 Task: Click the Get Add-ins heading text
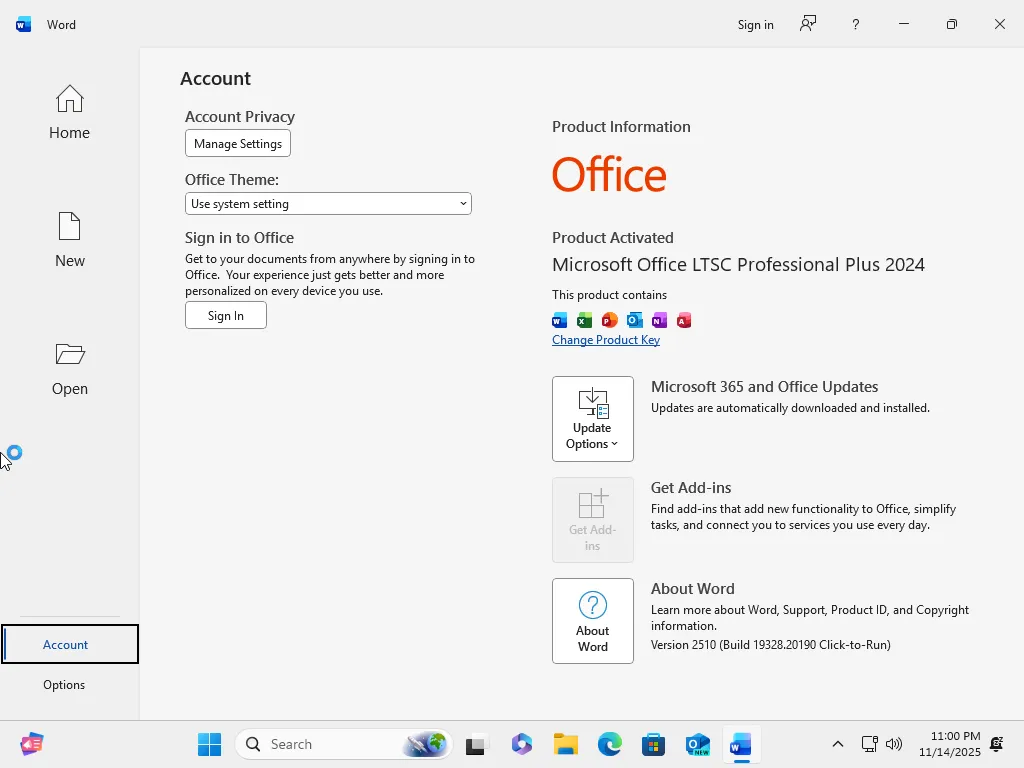[x=690, y=488]
